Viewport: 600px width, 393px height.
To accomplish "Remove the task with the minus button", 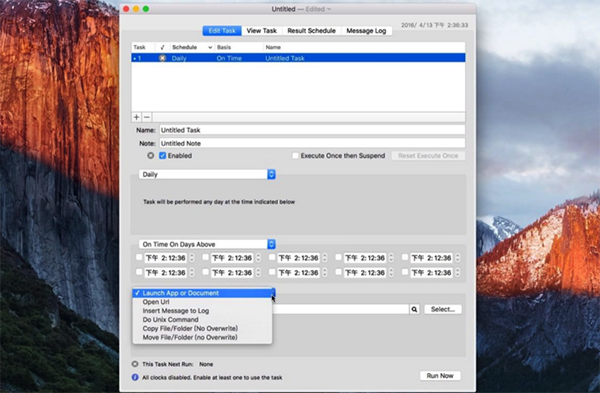I will click(147, 117).
